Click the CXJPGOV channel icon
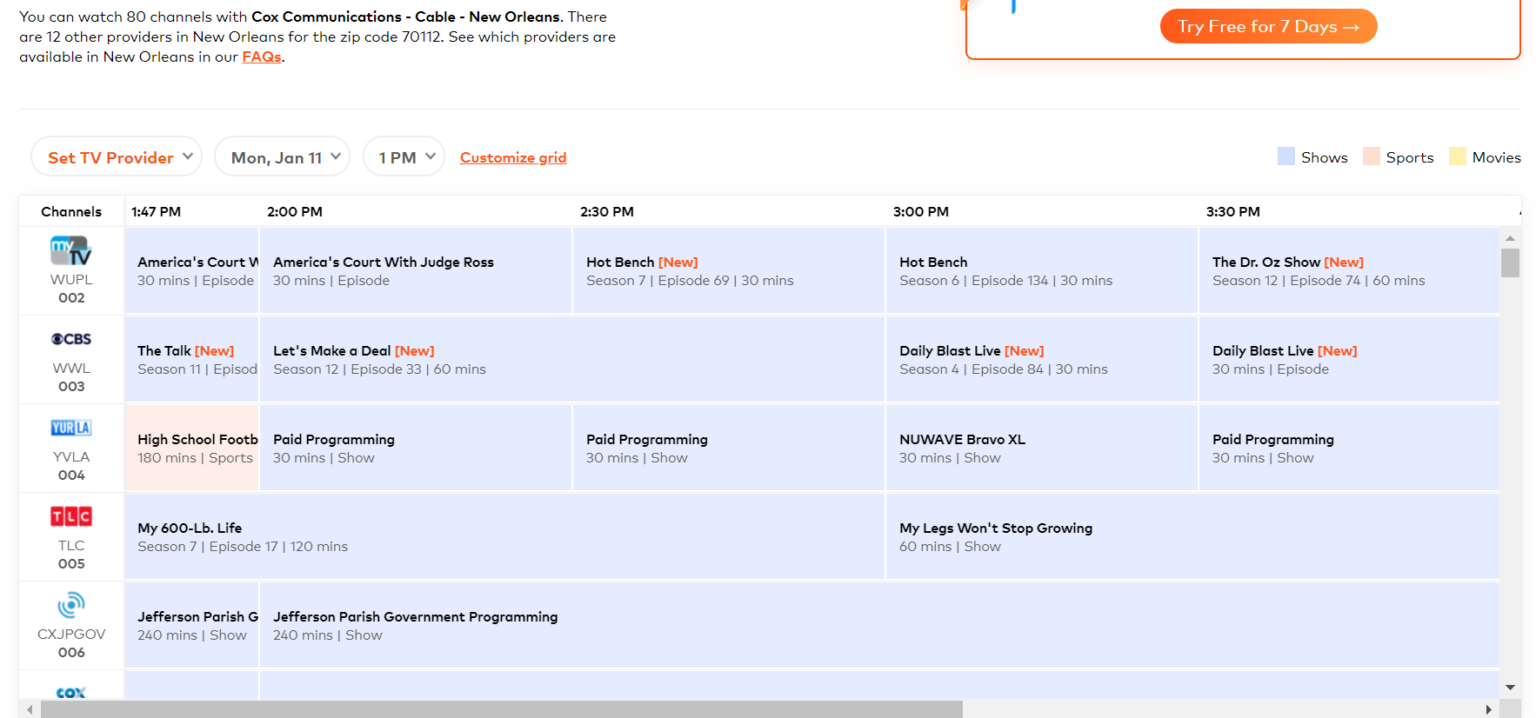 71,605
